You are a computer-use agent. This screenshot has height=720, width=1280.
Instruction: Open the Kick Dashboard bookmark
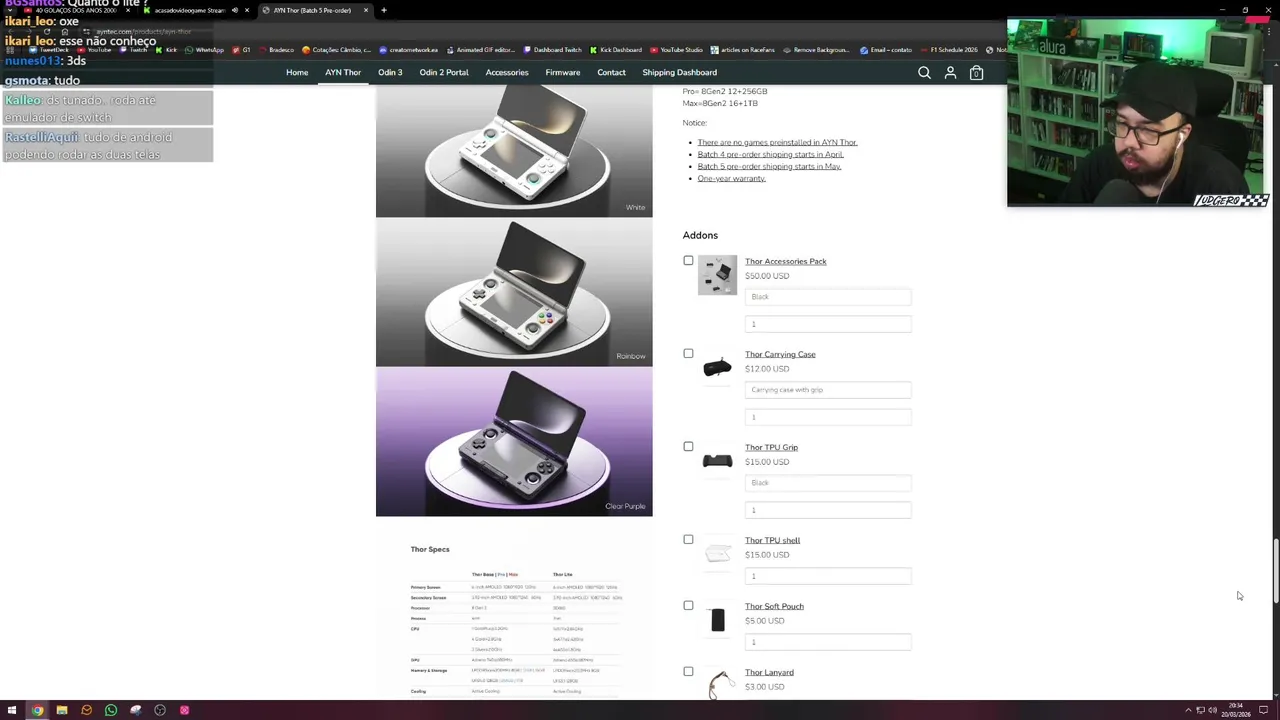[x=616, y=50]
